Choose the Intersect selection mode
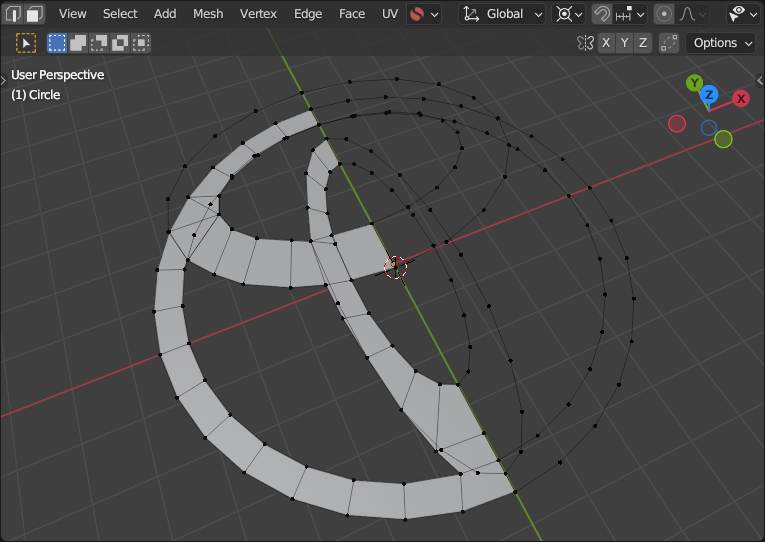This screenshot has width=765, height=542. 141,43
